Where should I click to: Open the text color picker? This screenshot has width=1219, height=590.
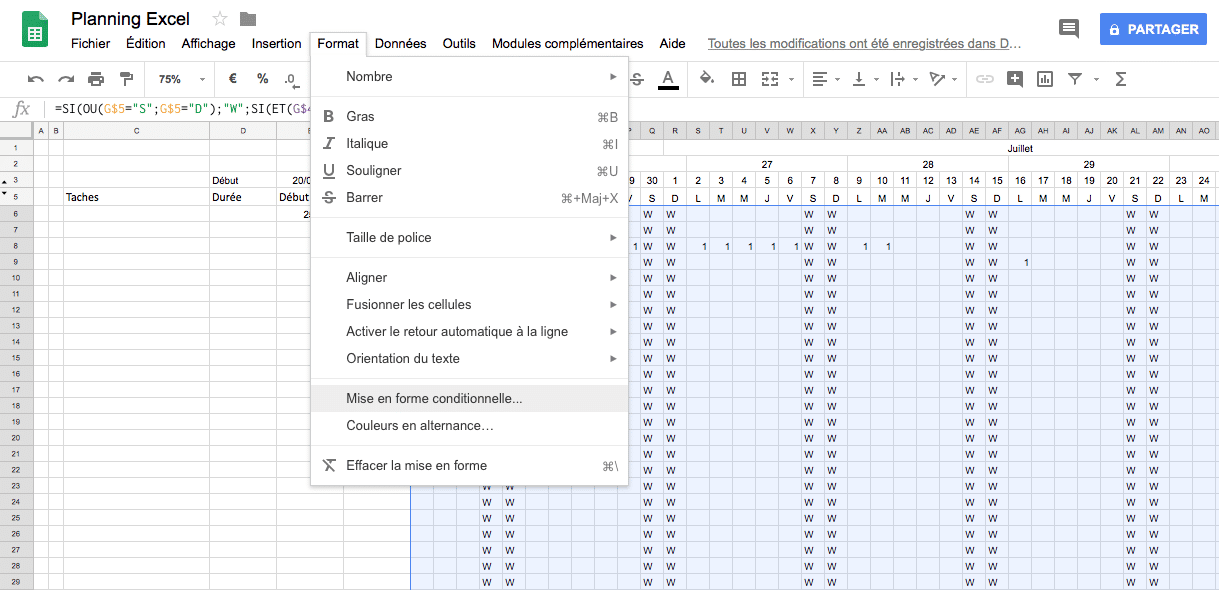click(668, 79)
